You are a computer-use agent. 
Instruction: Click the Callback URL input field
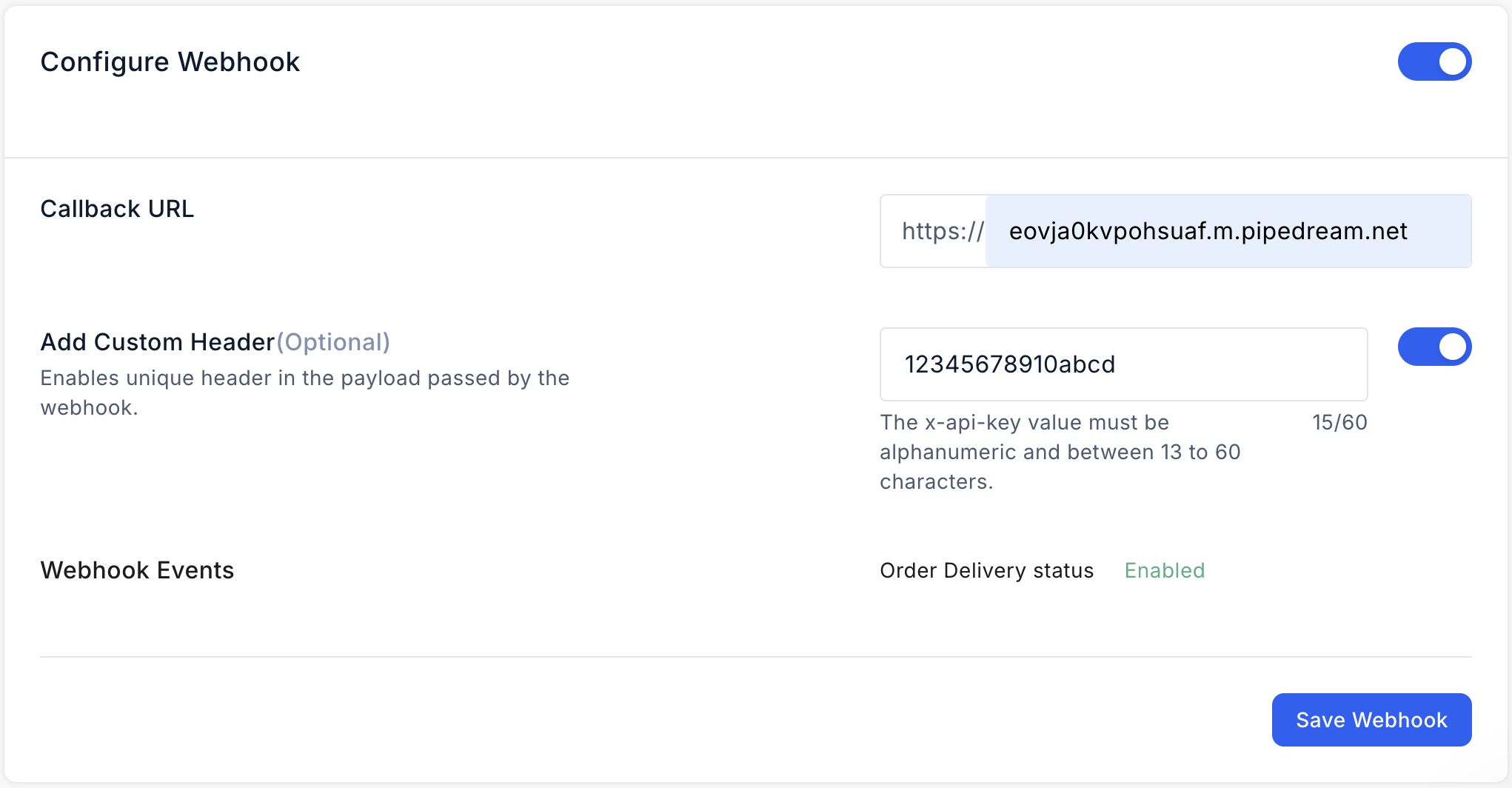[1228, 231]
